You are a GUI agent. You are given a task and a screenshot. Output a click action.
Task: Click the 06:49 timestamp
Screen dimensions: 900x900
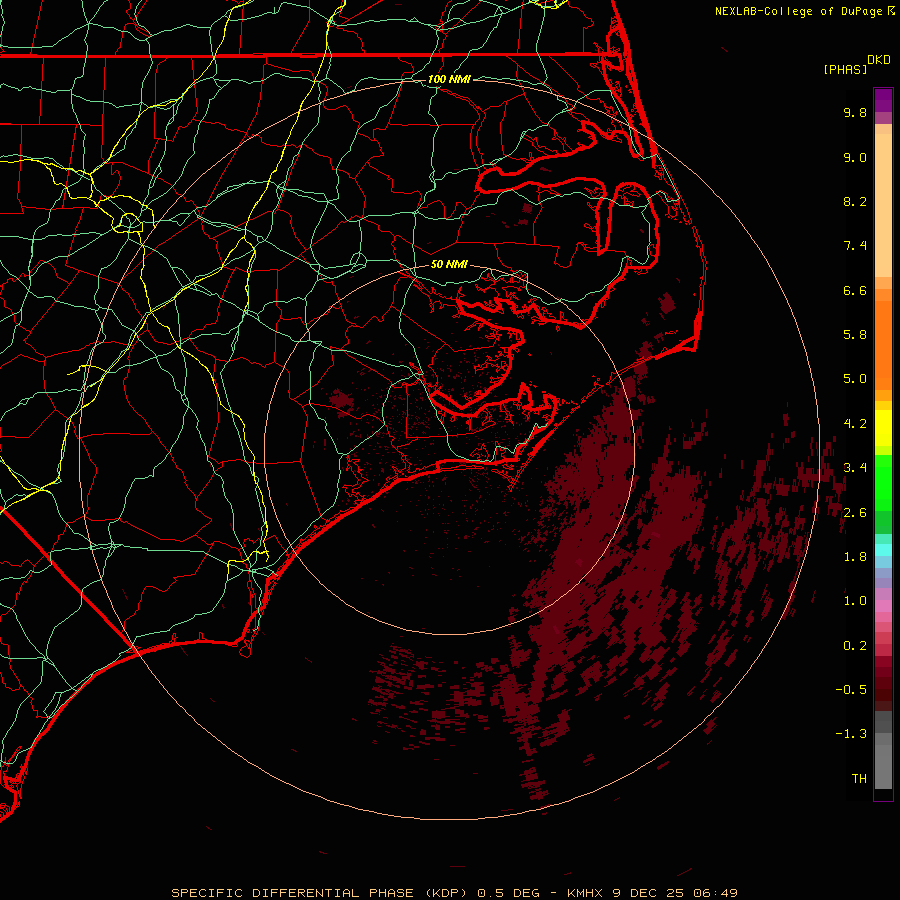(x=715, y=893)
